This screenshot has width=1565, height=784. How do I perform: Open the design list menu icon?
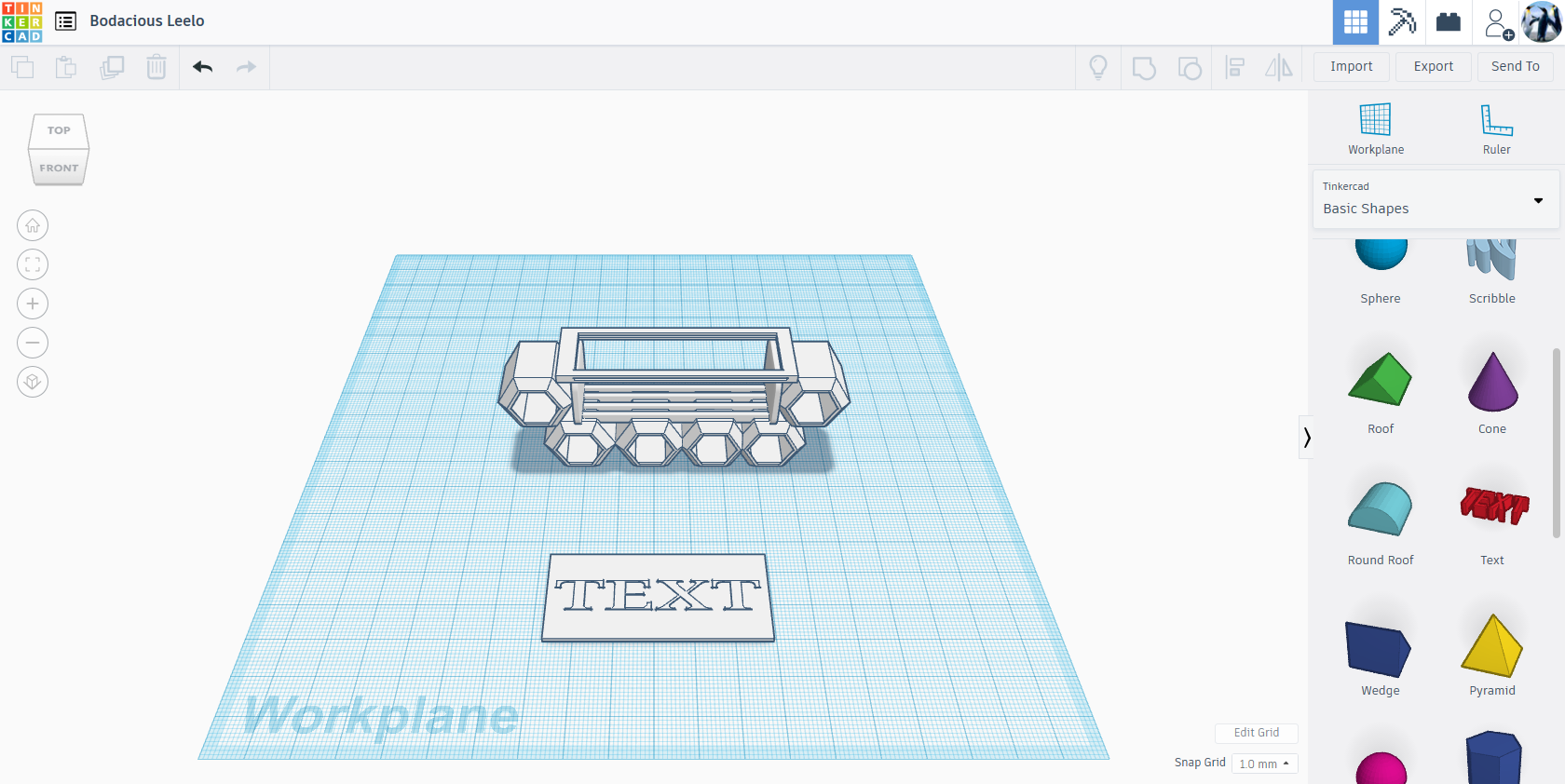pyautogui.click(x=65, y=21)
